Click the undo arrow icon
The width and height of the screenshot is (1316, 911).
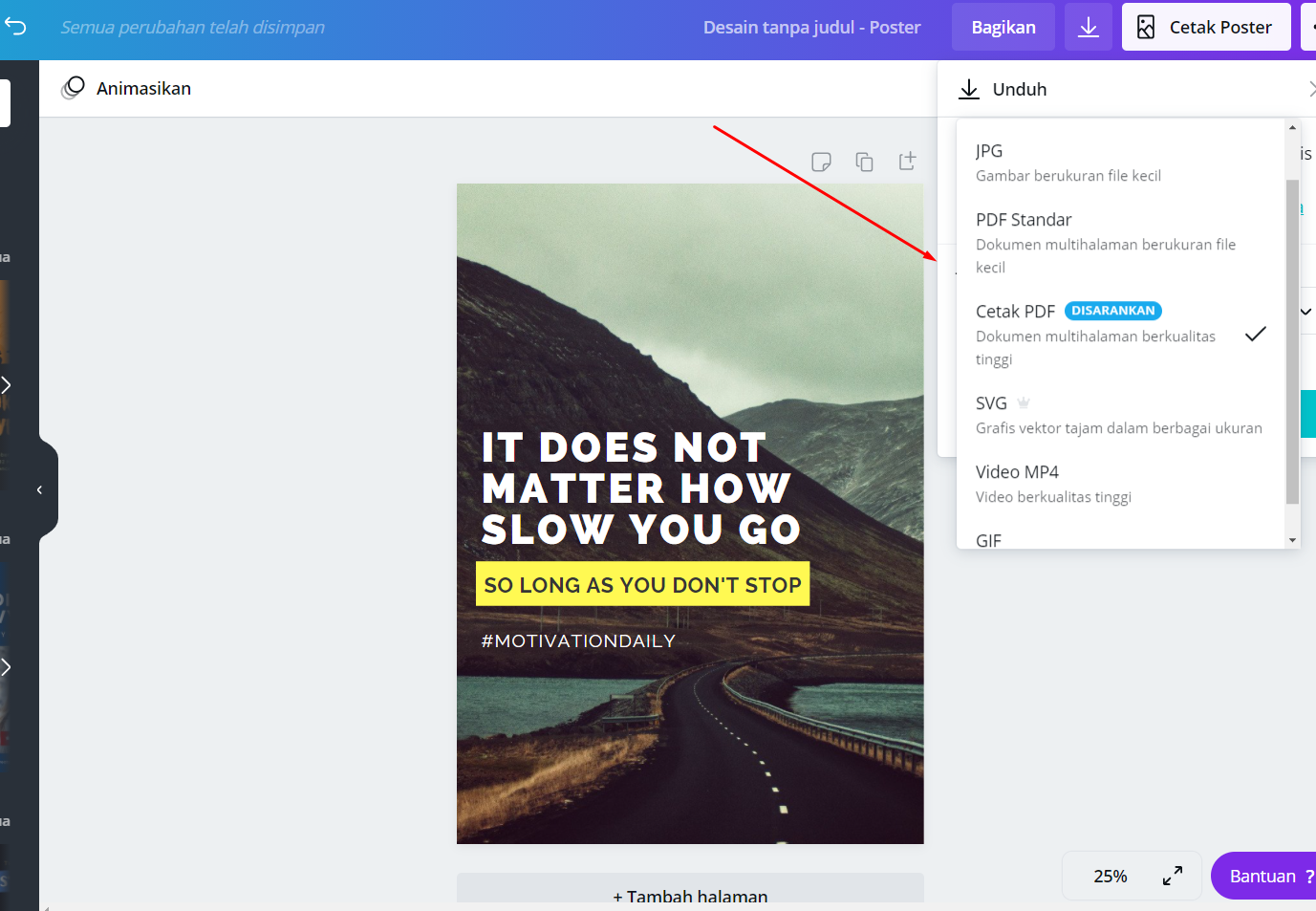pos(15,27)
